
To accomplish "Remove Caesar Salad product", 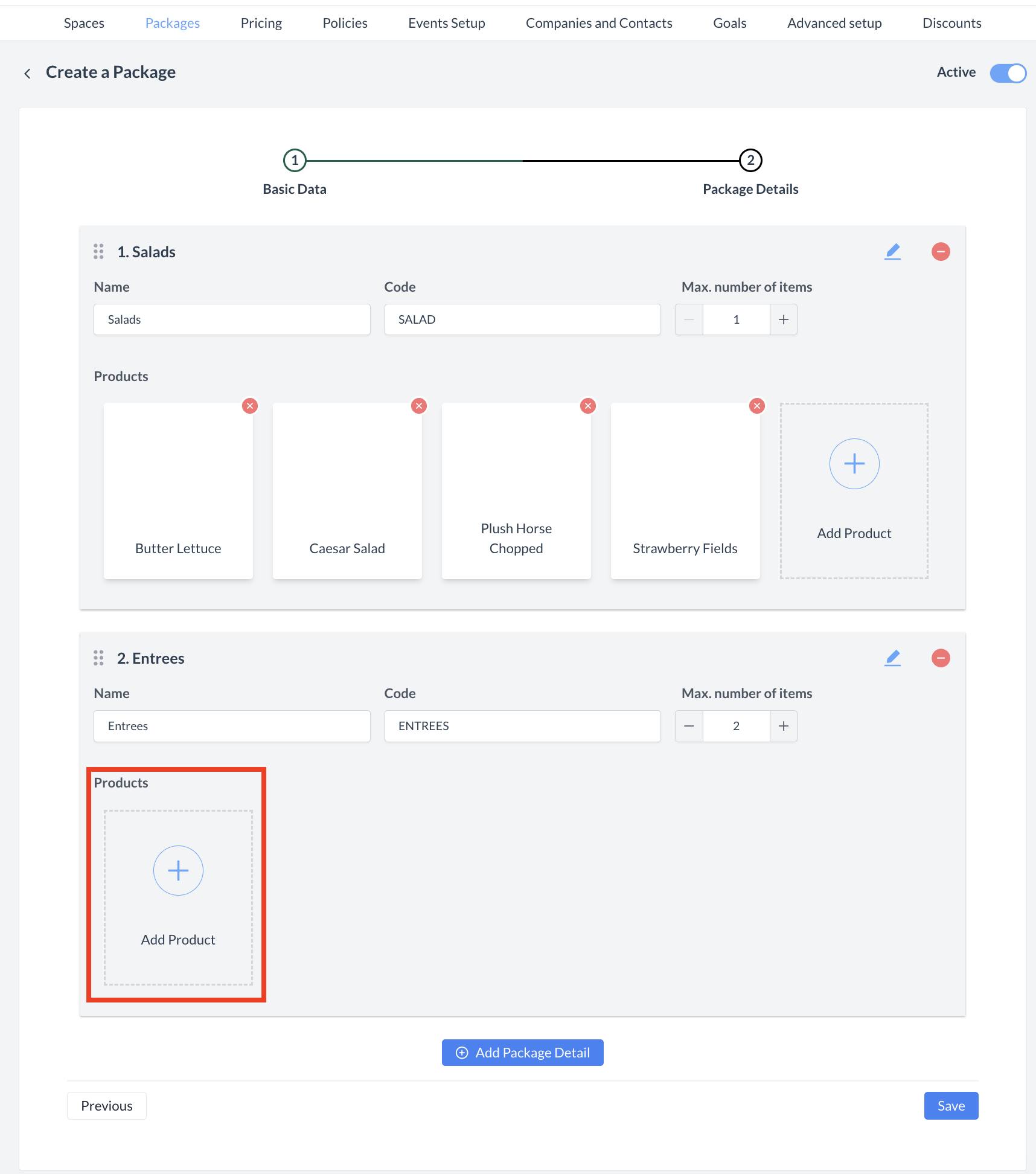I will click(x=419, y=406).
